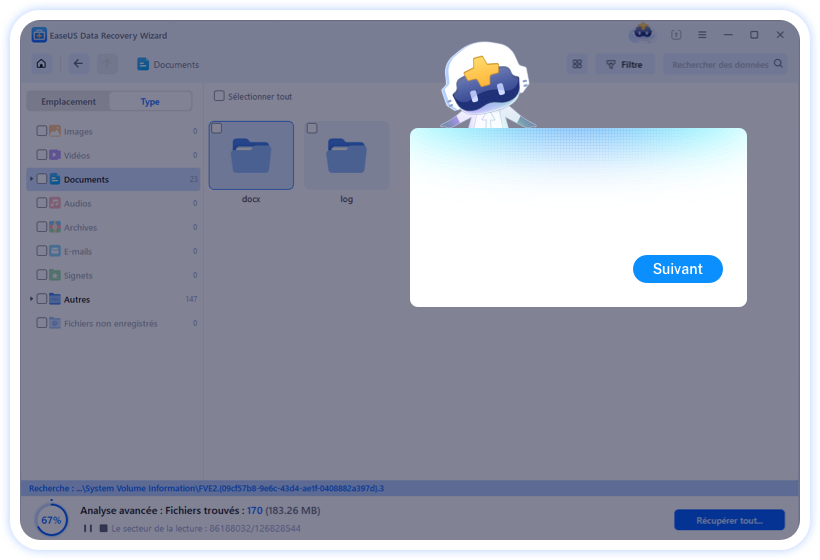The height and width of the screenshot is (560, 820).
Task: Switch to grid view layout icon
Action: [577, 64]
